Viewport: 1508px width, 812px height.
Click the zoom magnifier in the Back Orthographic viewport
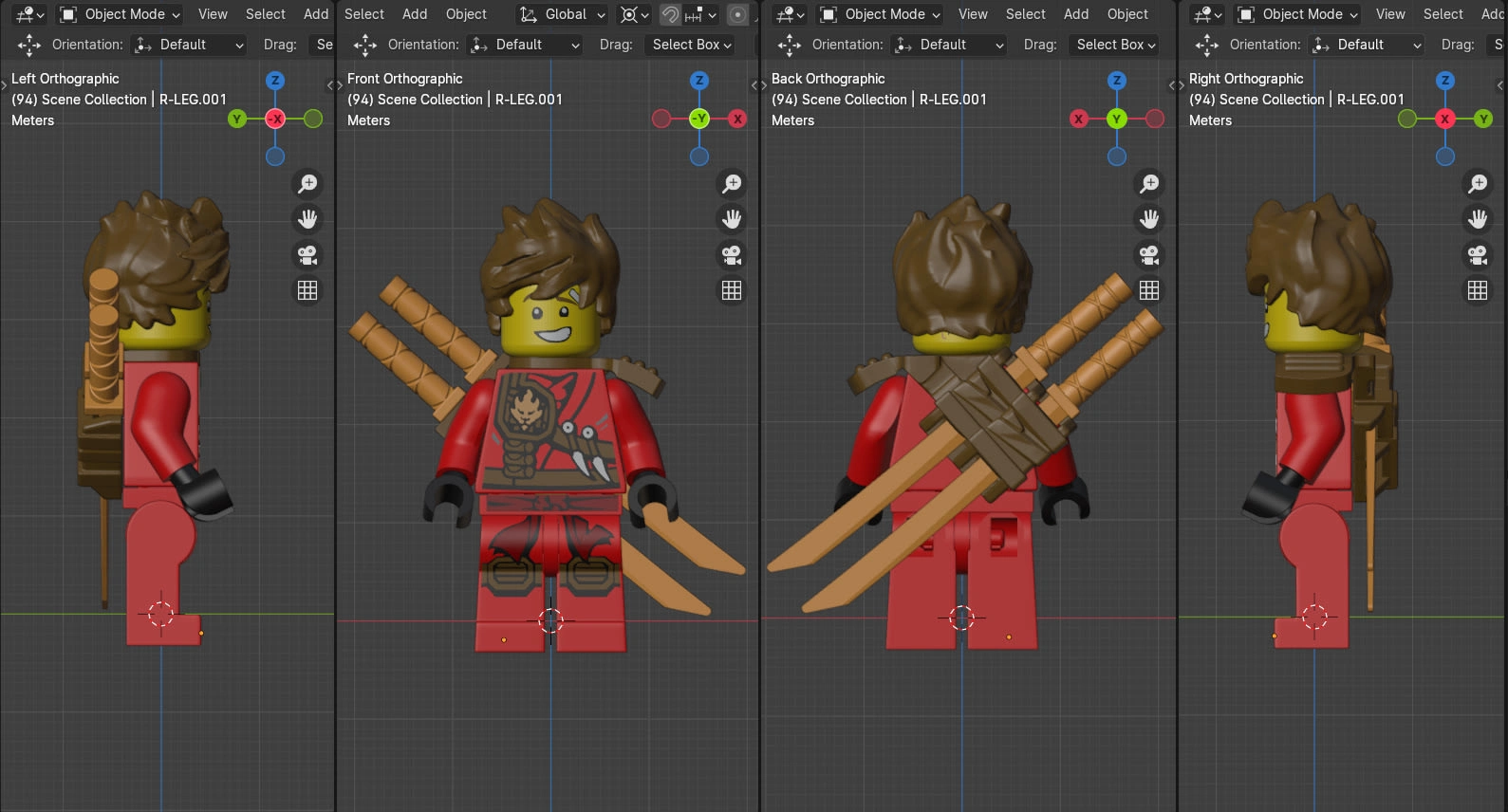tap(1149, 184)
